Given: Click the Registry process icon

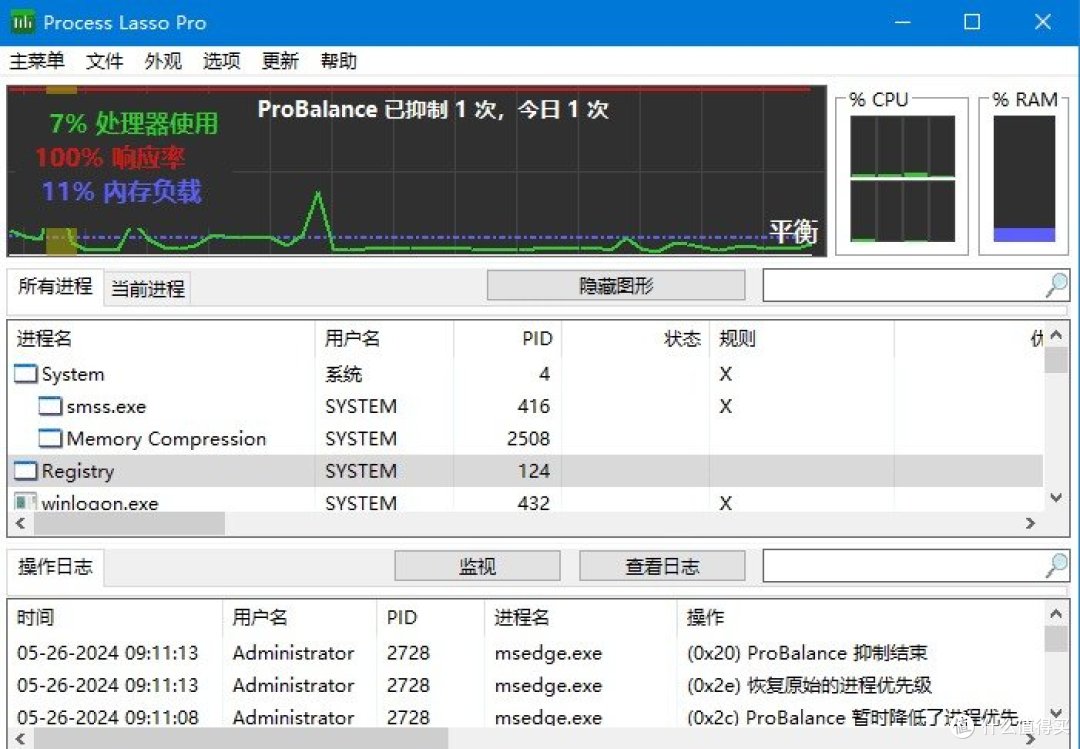Looking at the screenshot, I should (x=24, y=470).
